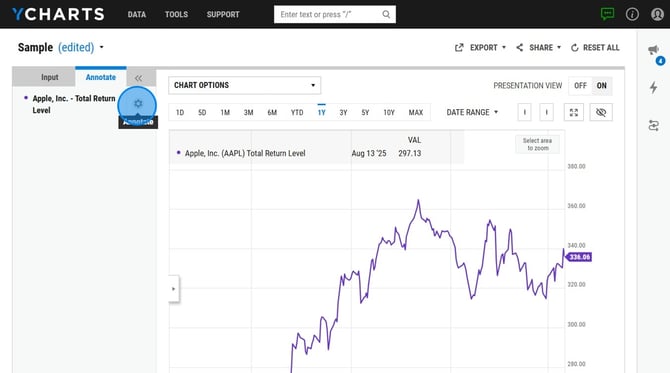The height and width of the screenshot is (373, 670).
Task: Open the TOOLS menu
Action: (176, 15)
